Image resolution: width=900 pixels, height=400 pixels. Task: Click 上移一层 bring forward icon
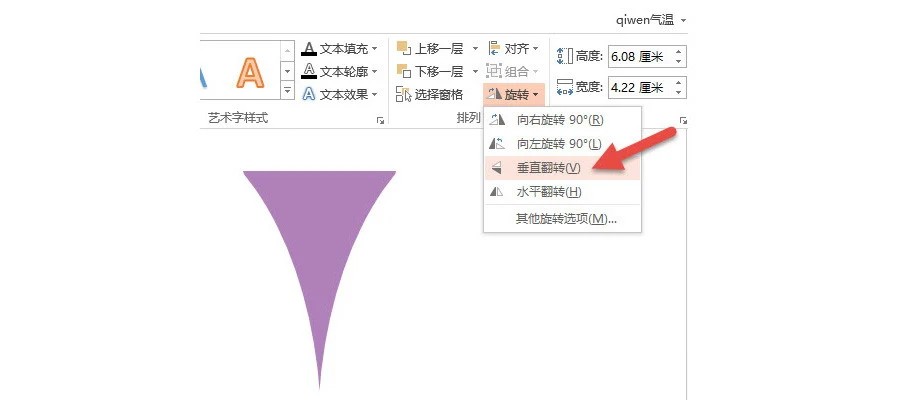[x=404, y=48]
